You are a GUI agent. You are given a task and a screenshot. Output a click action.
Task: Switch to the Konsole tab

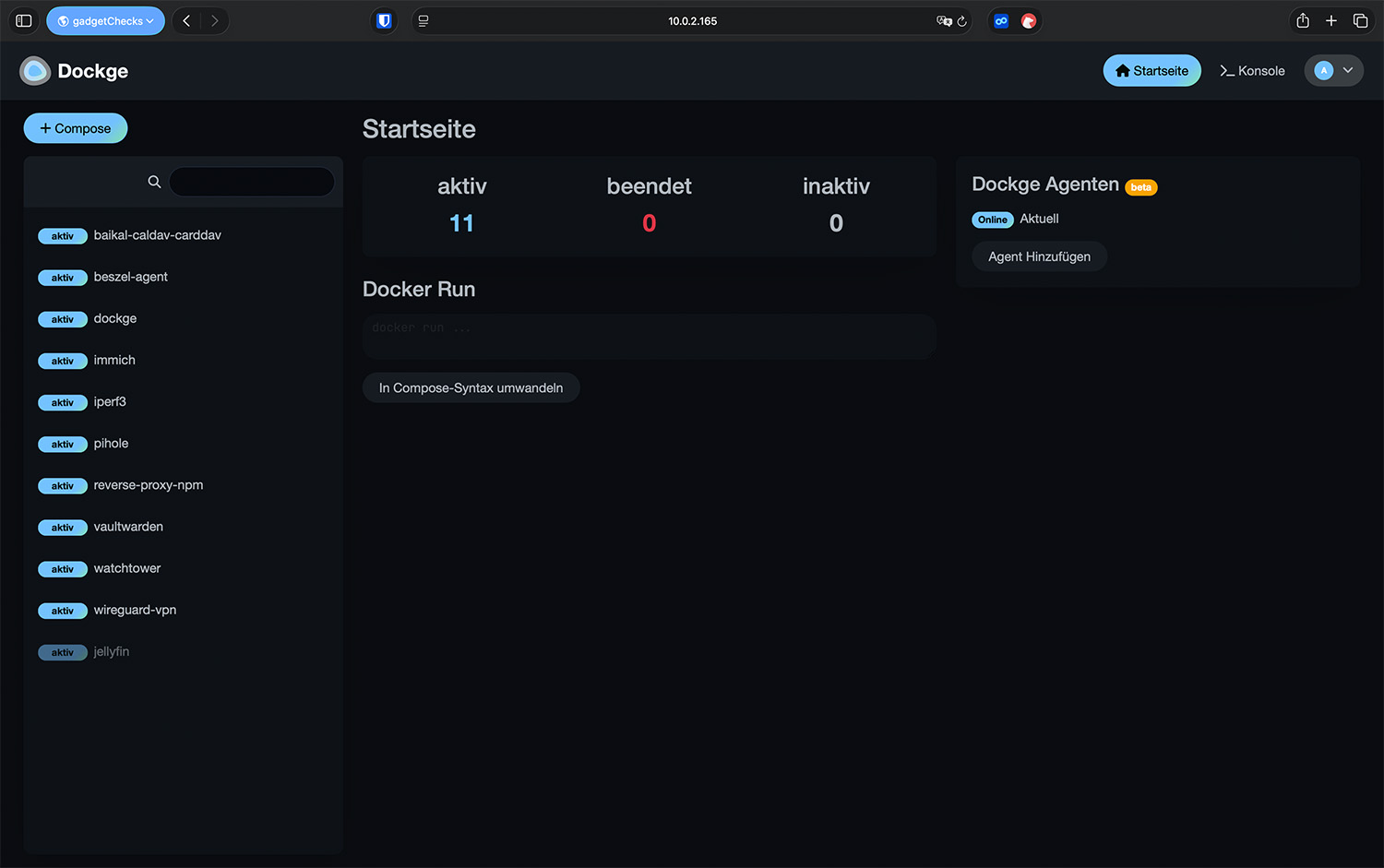(1252, 71)
